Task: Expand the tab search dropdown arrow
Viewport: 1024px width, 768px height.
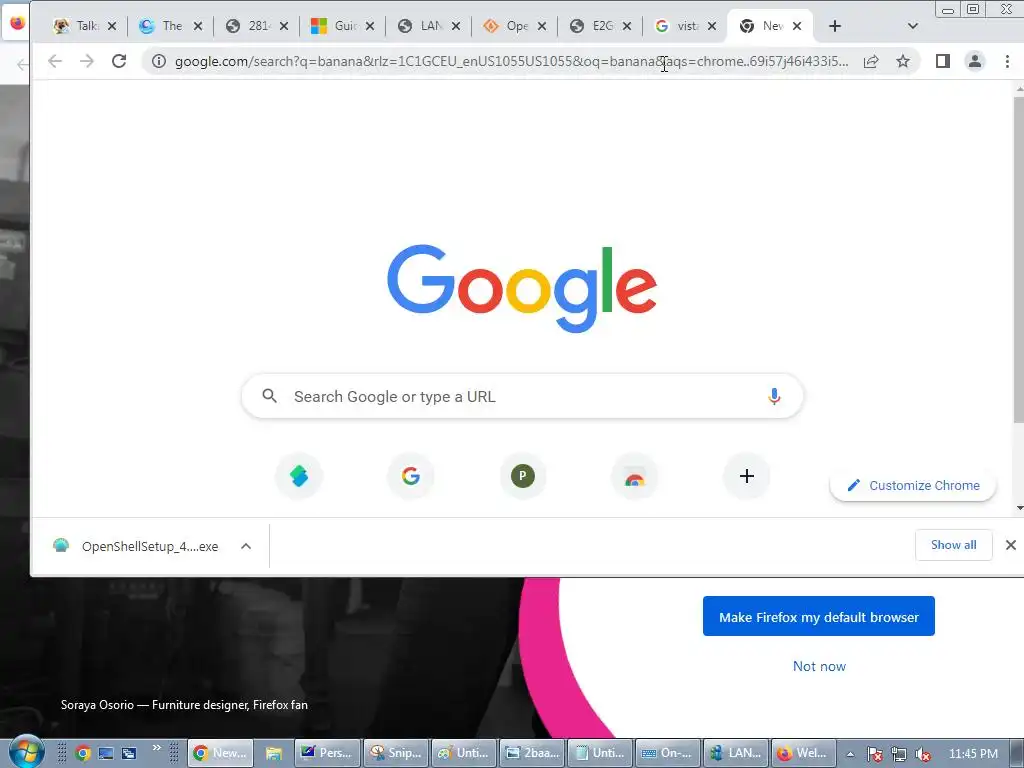Action: pyautogui.click(x=913, y=26)
